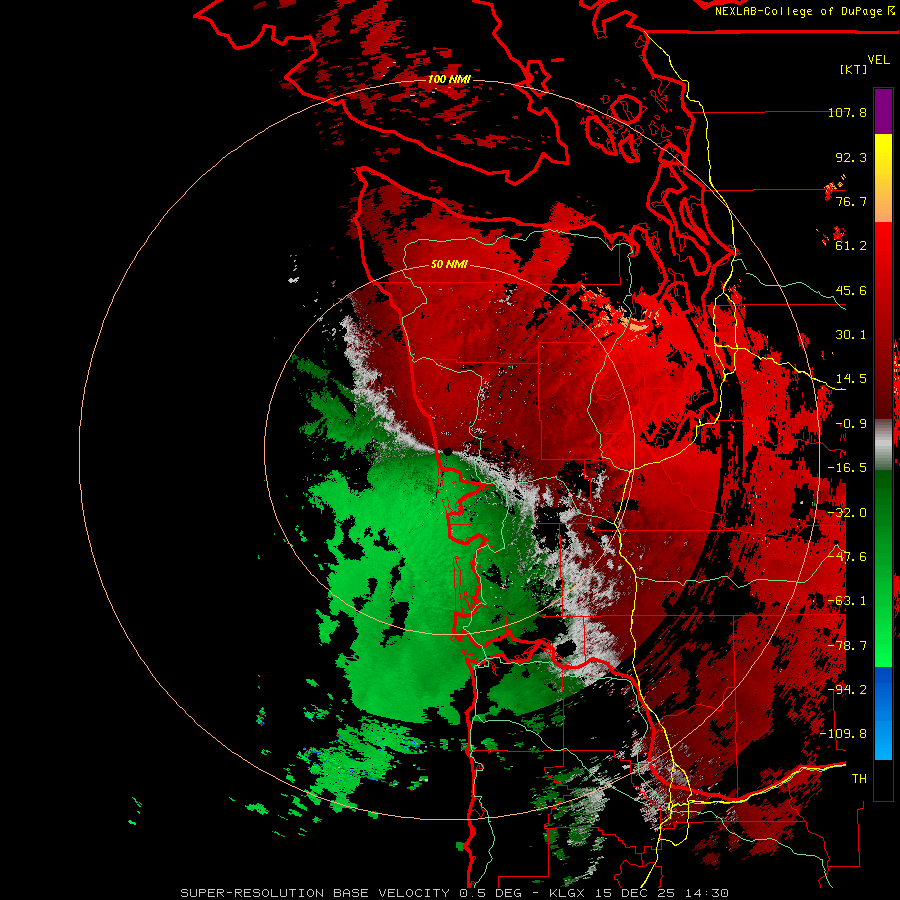Click the [KT] units label
The image size is (900, 900).
[x=854, y=69]
